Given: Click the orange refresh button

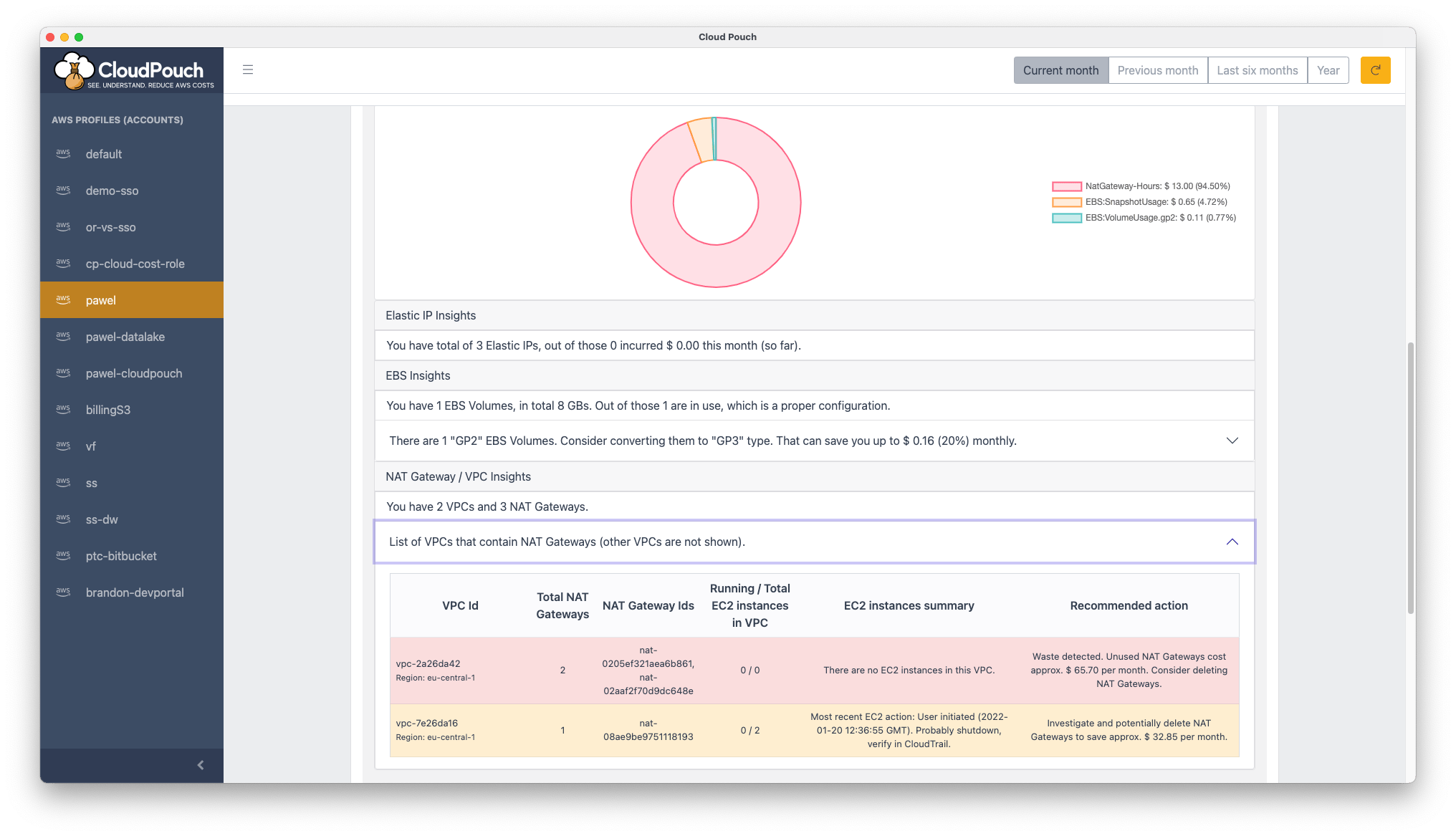Looking at the screenshot, I should (1375, 70).
